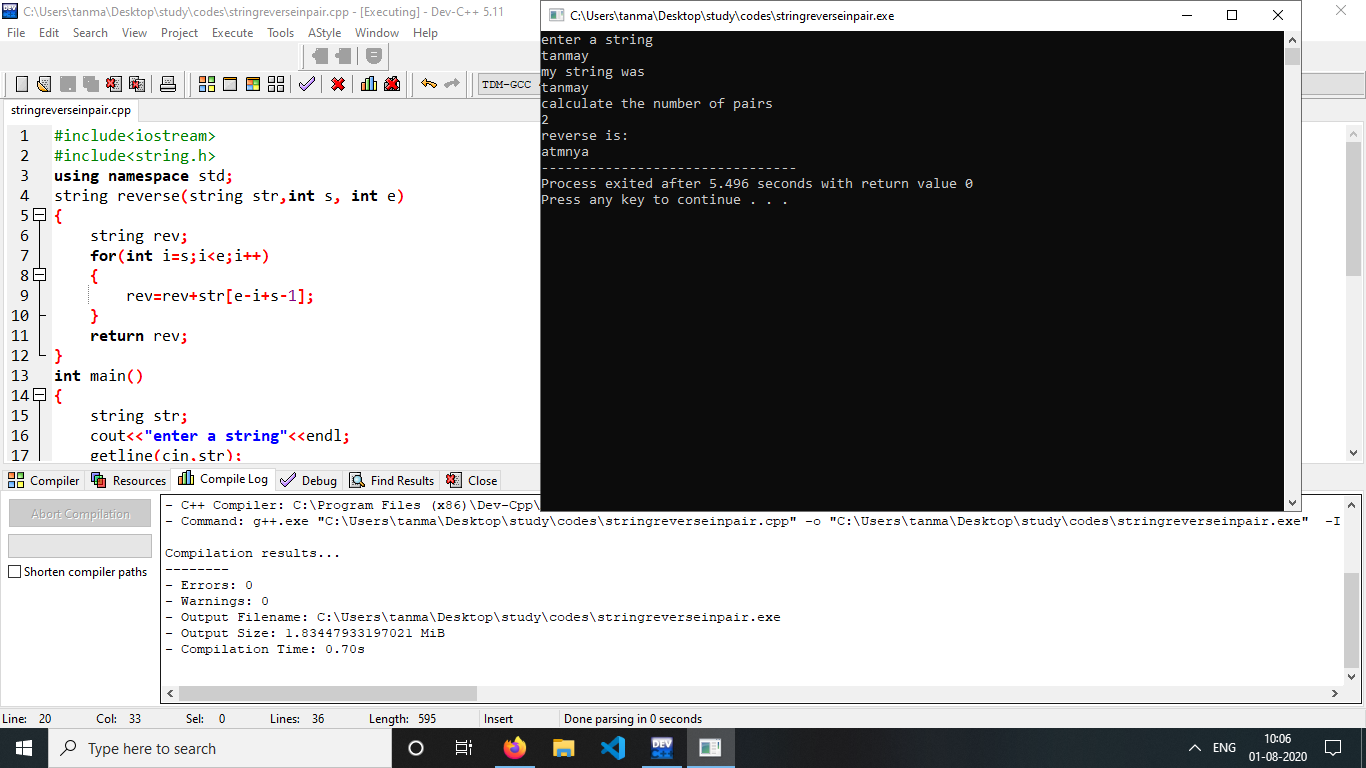Collapse the code fold at line 8
This screenshot has height=768, width=1366.
40,275
